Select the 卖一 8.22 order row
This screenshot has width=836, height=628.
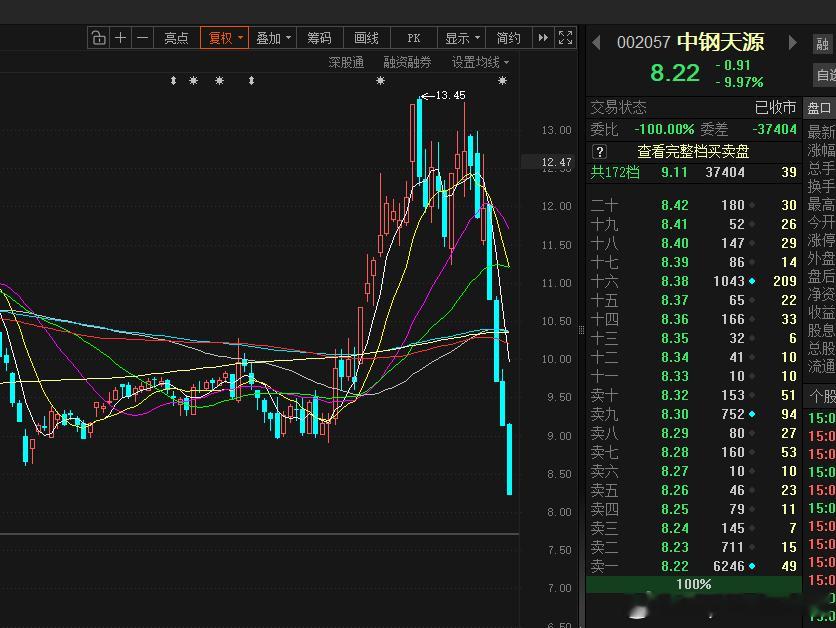(694, 566)
